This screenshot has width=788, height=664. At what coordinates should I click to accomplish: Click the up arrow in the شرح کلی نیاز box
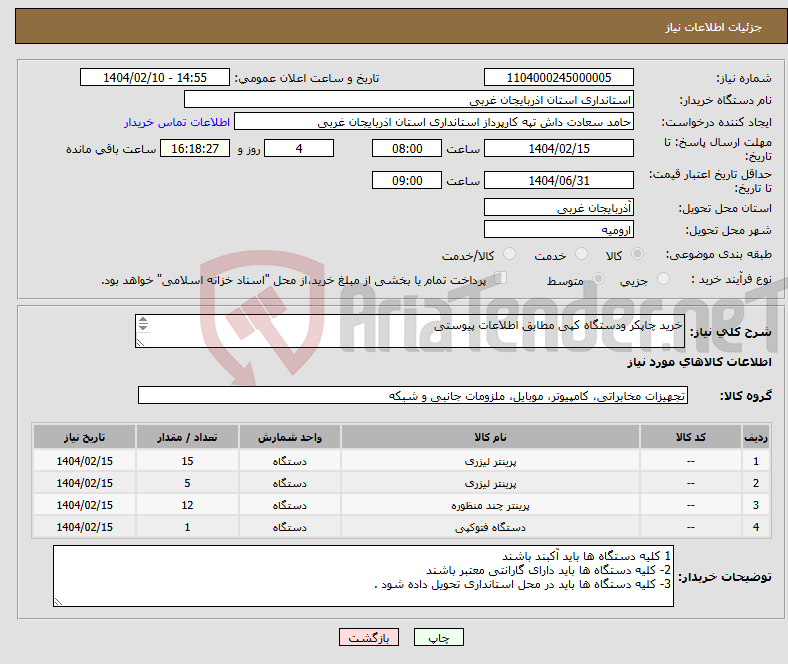click(142, 321)
